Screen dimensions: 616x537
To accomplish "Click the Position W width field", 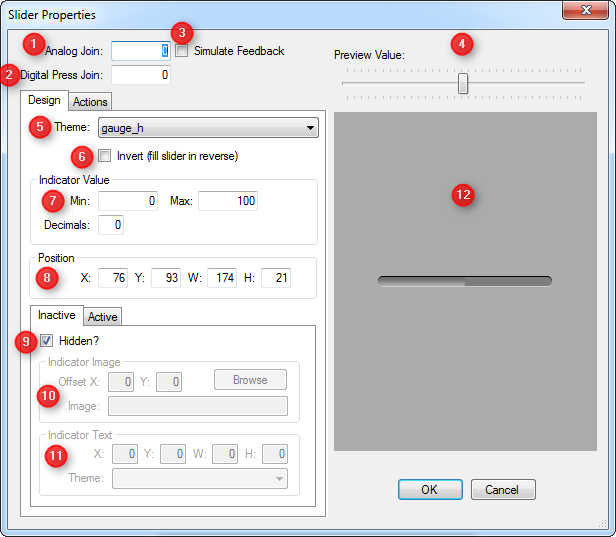I will coord(221,277).
